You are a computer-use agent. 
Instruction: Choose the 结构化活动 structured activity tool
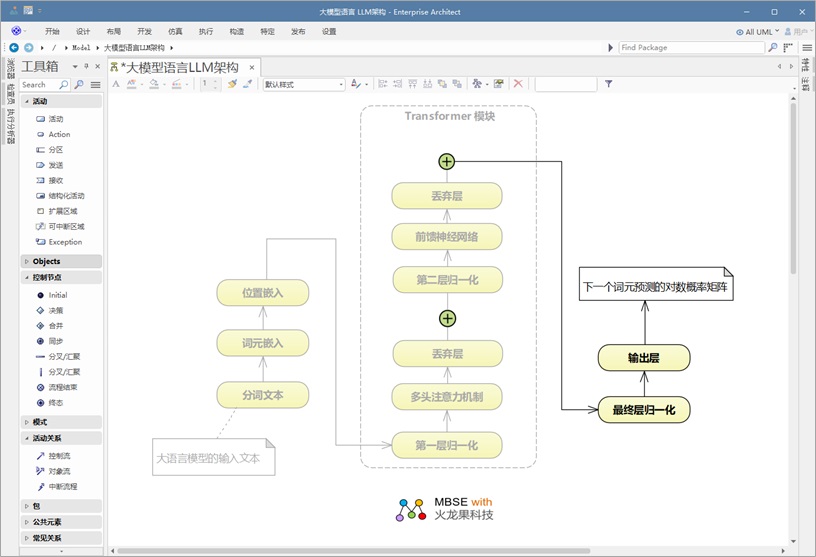(x=66, y=196)
